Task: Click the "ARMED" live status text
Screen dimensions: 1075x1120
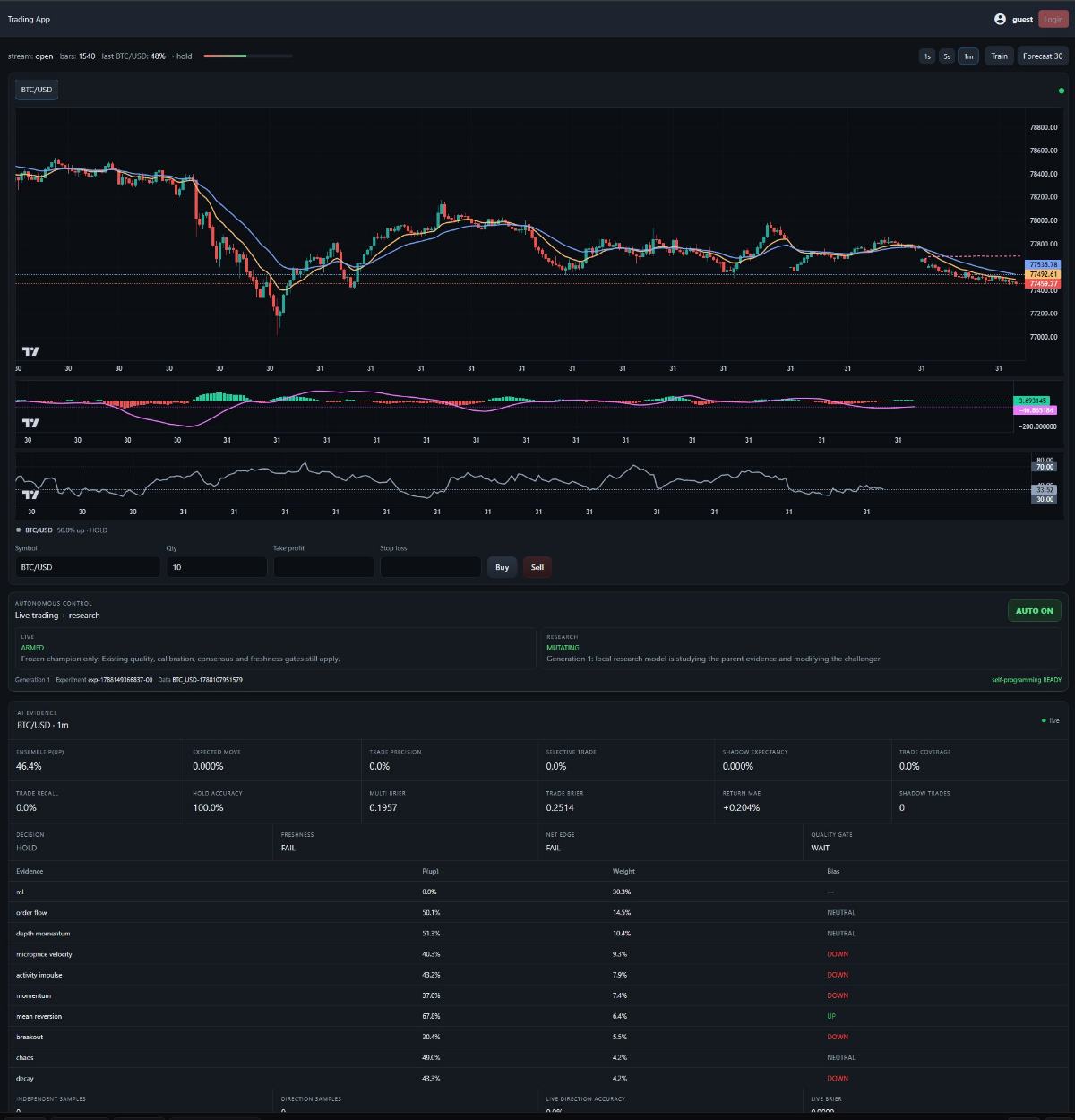Action: pyautogui.click(x=32, y=648)
